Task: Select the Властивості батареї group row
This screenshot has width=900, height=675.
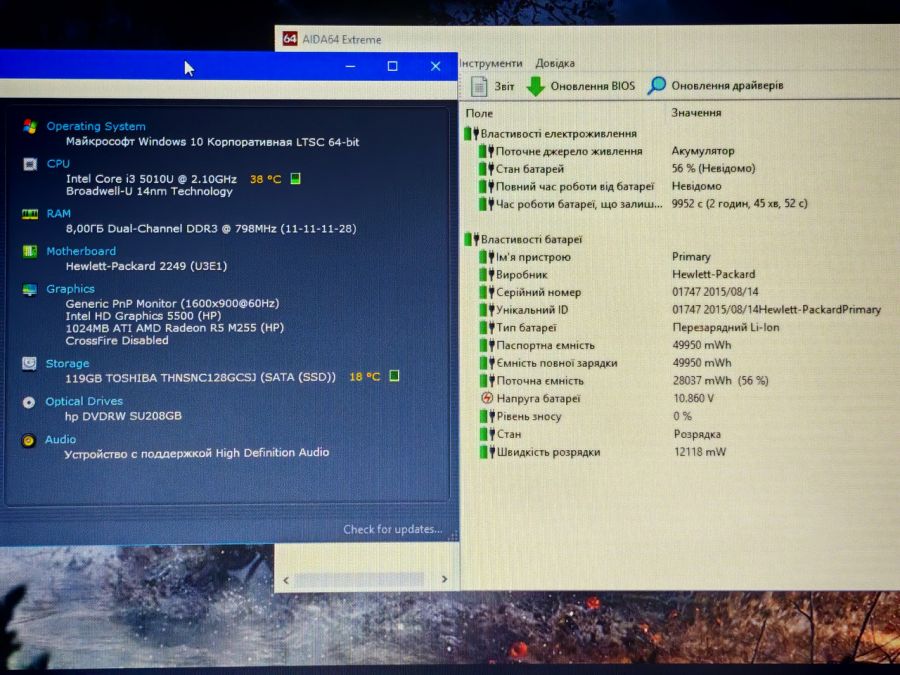Action: point(523,239)
